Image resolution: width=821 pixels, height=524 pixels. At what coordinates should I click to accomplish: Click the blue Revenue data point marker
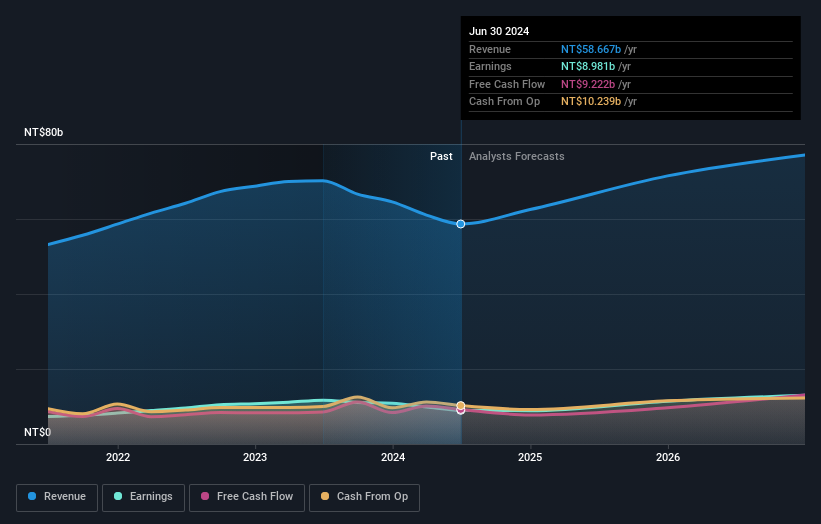[x=461, y=224]
